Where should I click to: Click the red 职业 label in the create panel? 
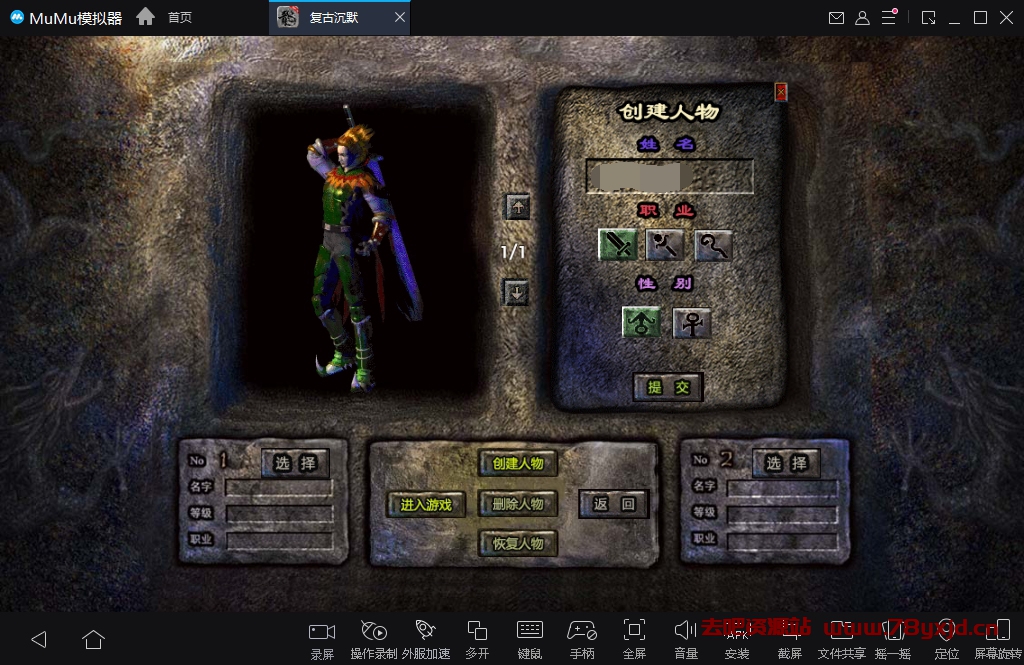(x=666, y=210)
